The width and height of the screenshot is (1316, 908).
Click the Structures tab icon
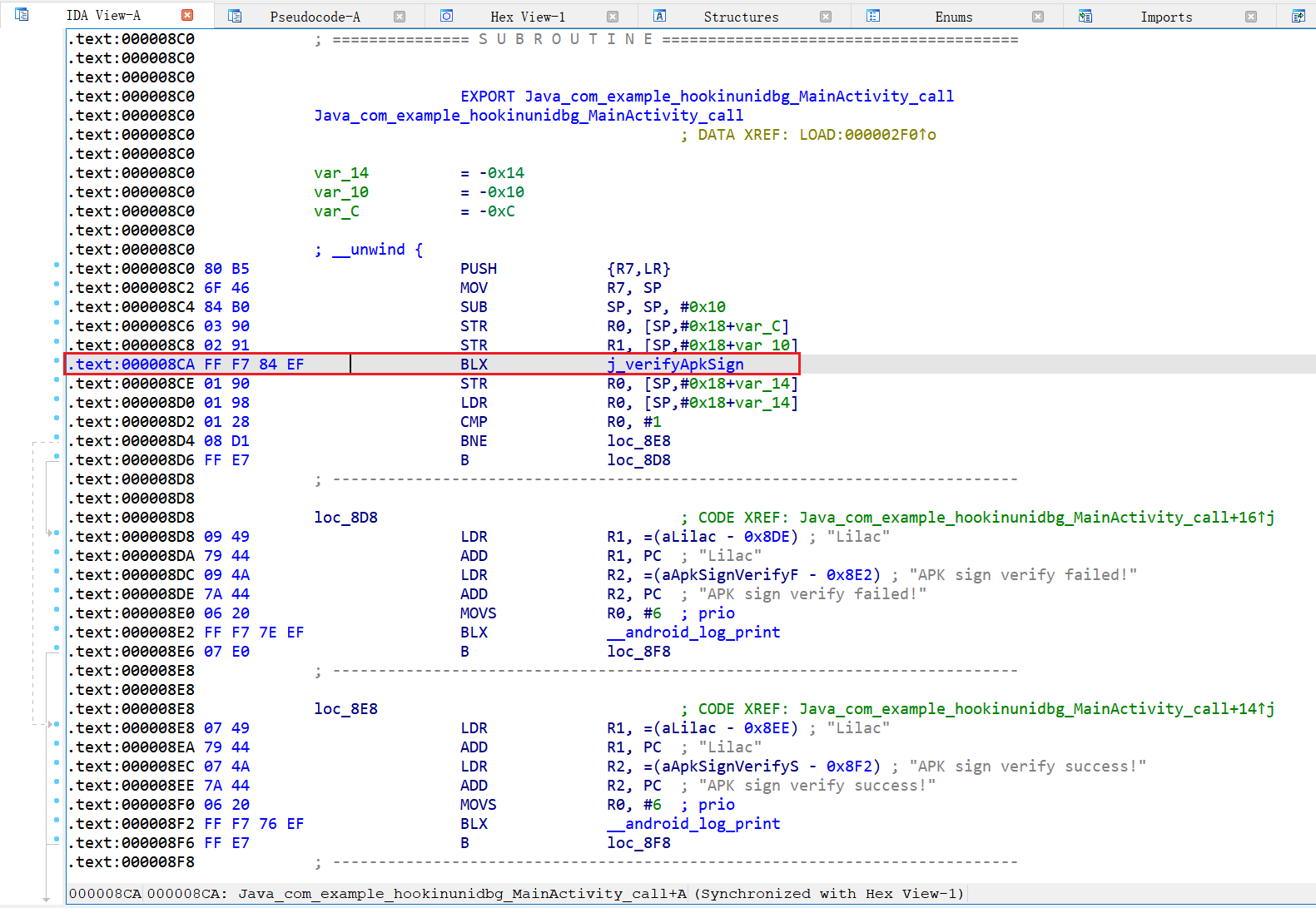click(x=659, y=16)
